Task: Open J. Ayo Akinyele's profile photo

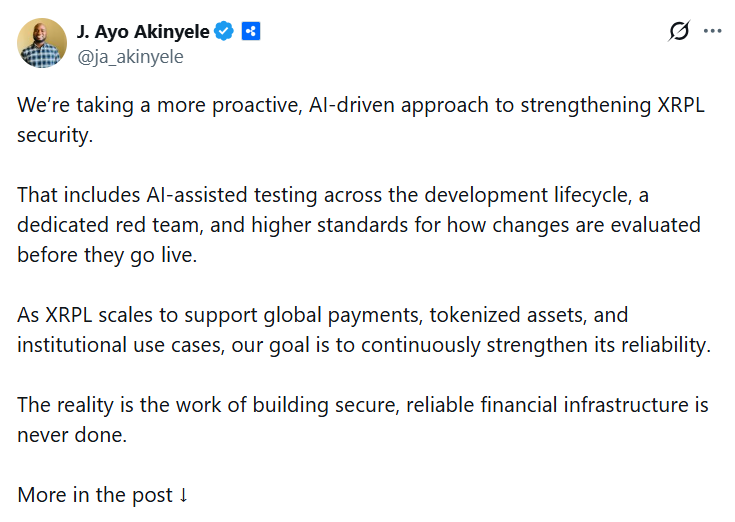Action: tap(41, 43)
